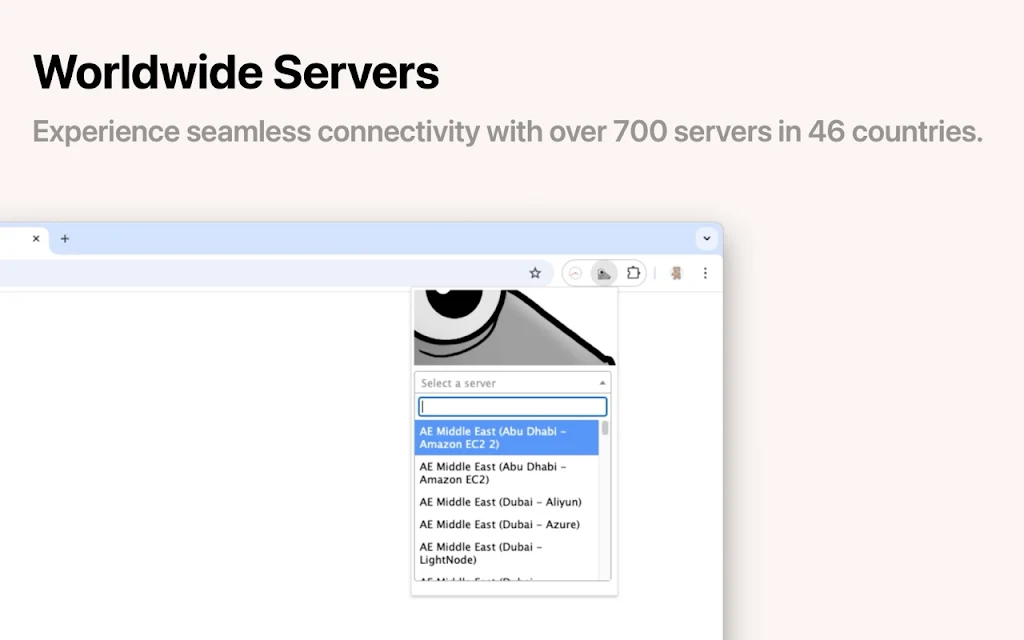Click the circular gauge extension icon
Viewport: 1024px width, 640px height.
tap(575, 273)
